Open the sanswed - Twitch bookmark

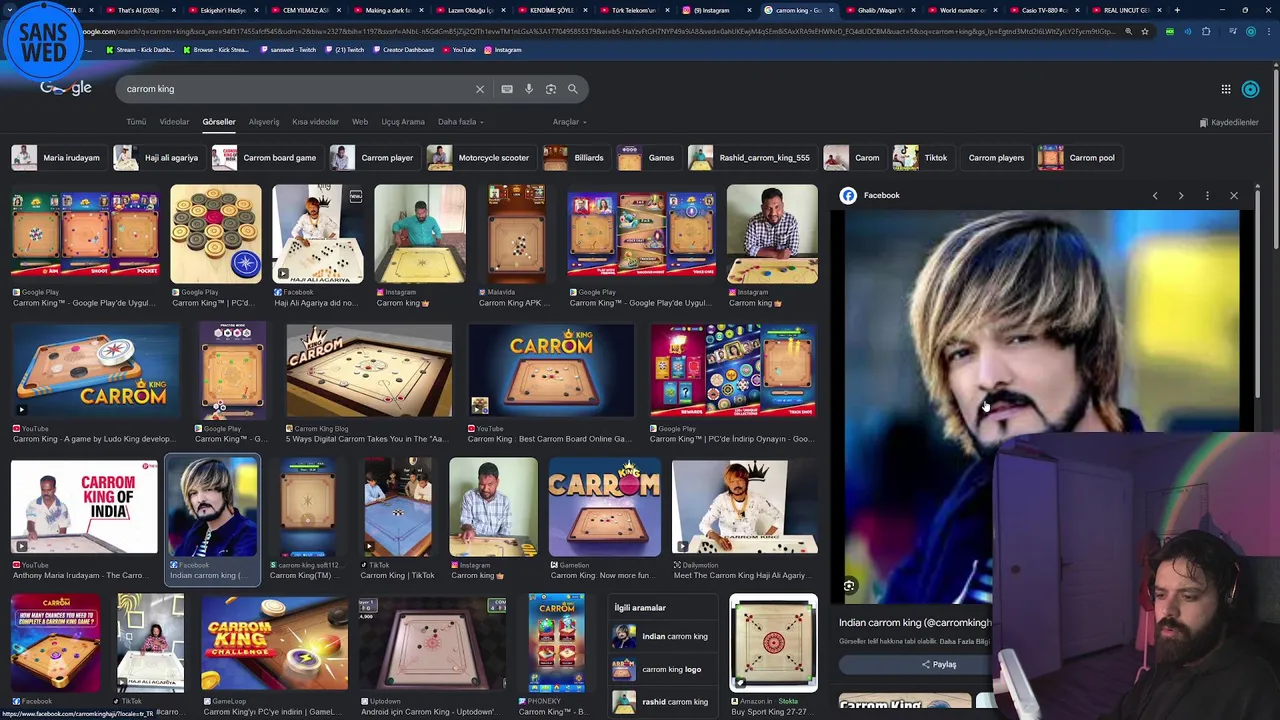coord(288,50)
